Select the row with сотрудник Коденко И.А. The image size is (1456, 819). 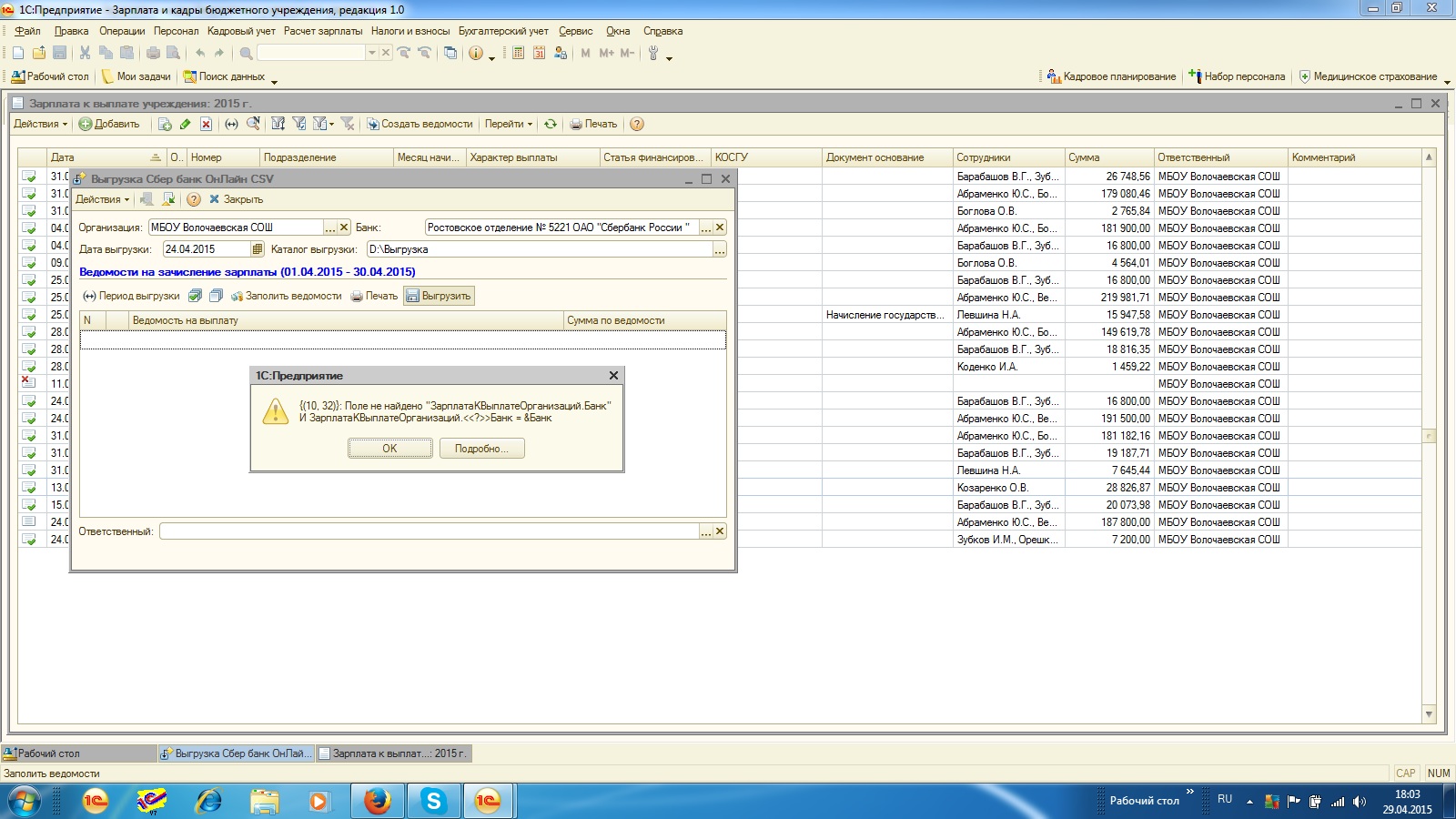(x=719, y=367)
